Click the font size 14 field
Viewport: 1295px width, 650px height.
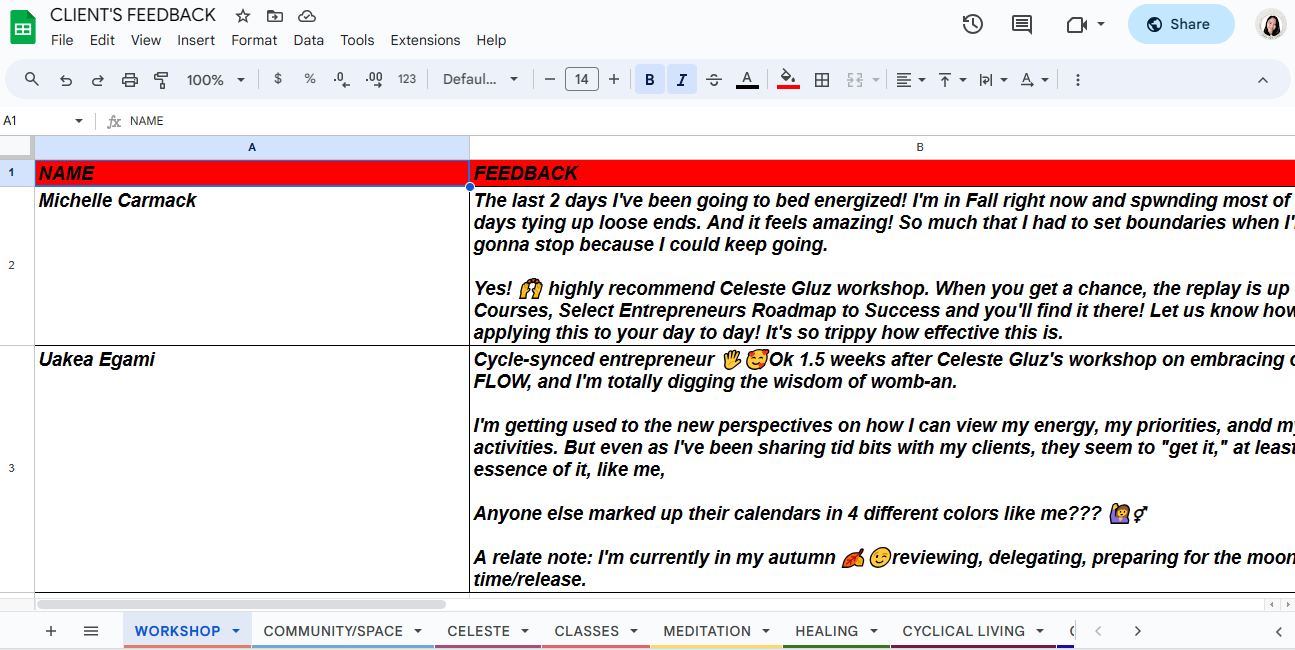pyautogui.click(x=582, y=79)
